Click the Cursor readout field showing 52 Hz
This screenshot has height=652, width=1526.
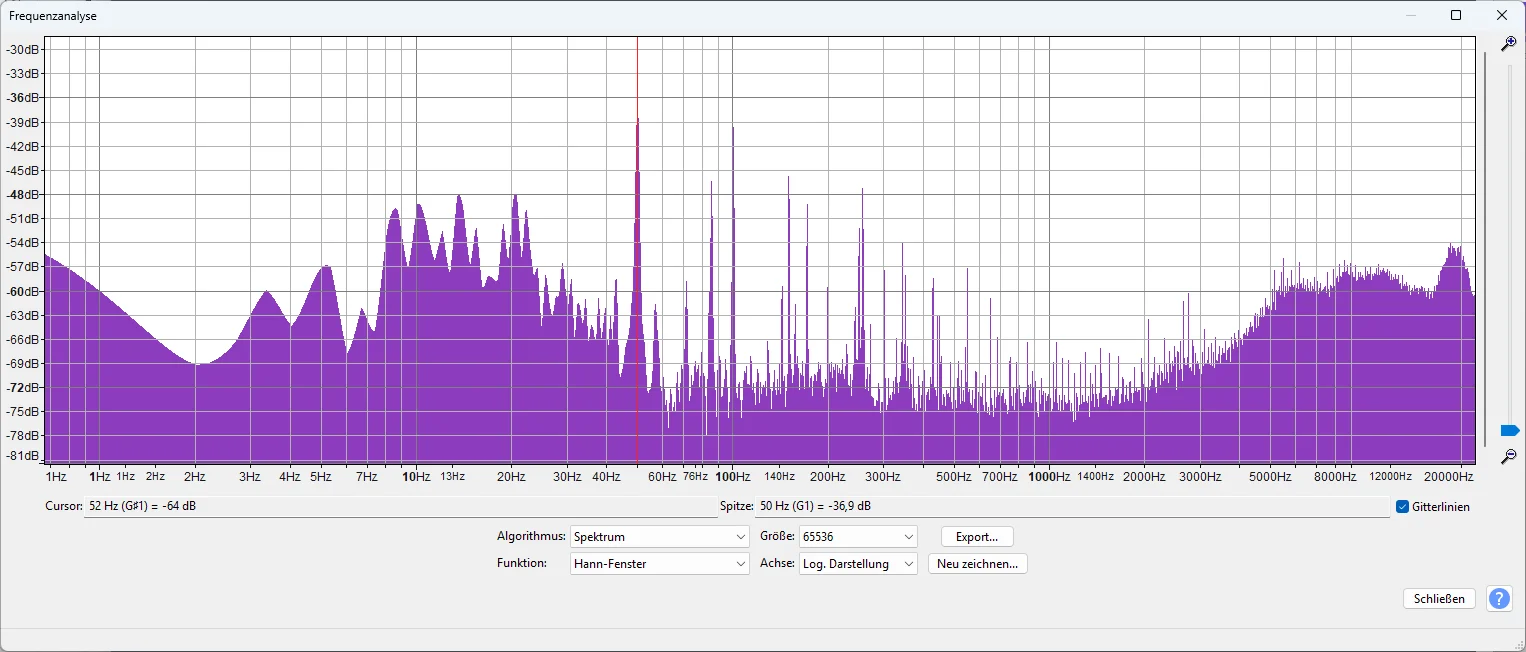tap(400, 506)
